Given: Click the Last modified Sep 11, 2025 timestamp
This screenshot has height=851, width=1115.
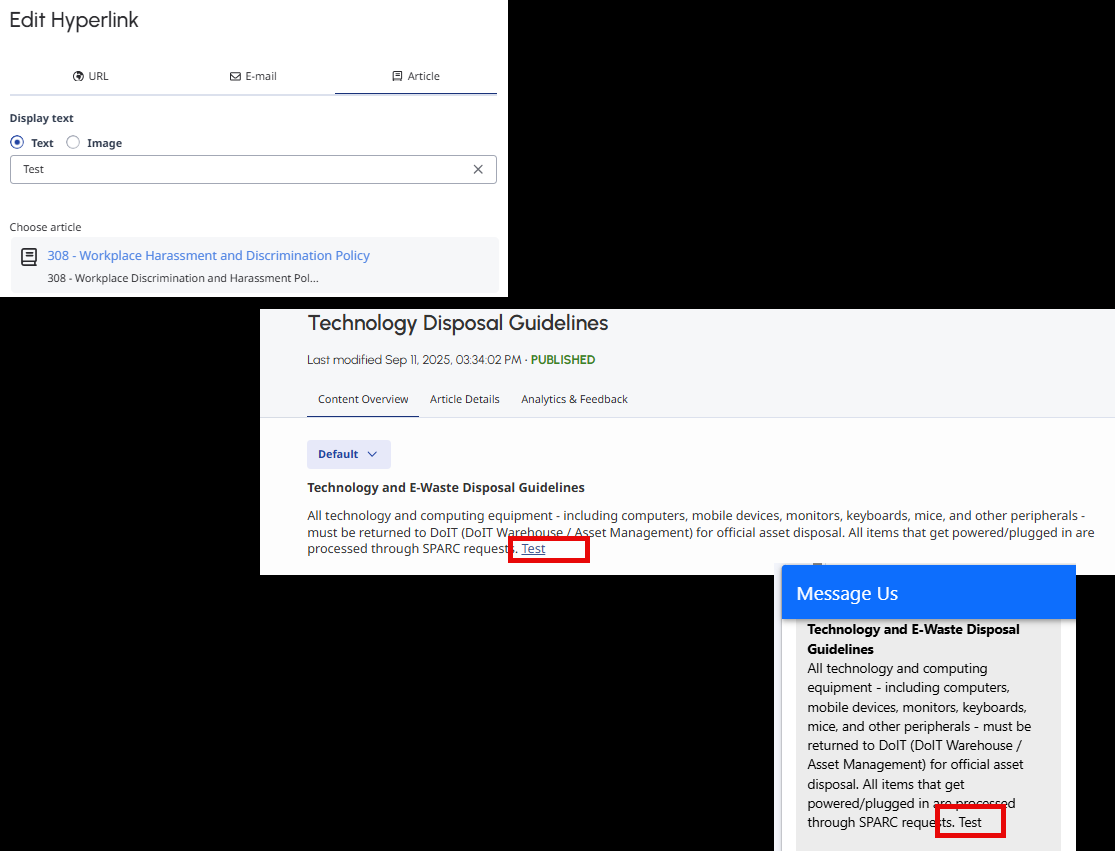Looking at the screenshot, I should [x=414, y=360].
